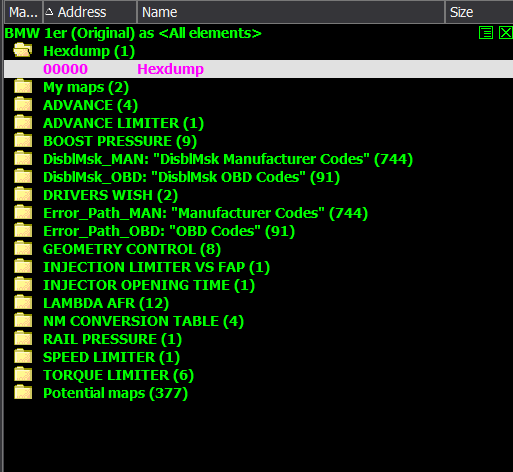Click the DisblMsk_OBD folder icon
The width and height of the screenshot is (513, 472).
pos(23,176)
